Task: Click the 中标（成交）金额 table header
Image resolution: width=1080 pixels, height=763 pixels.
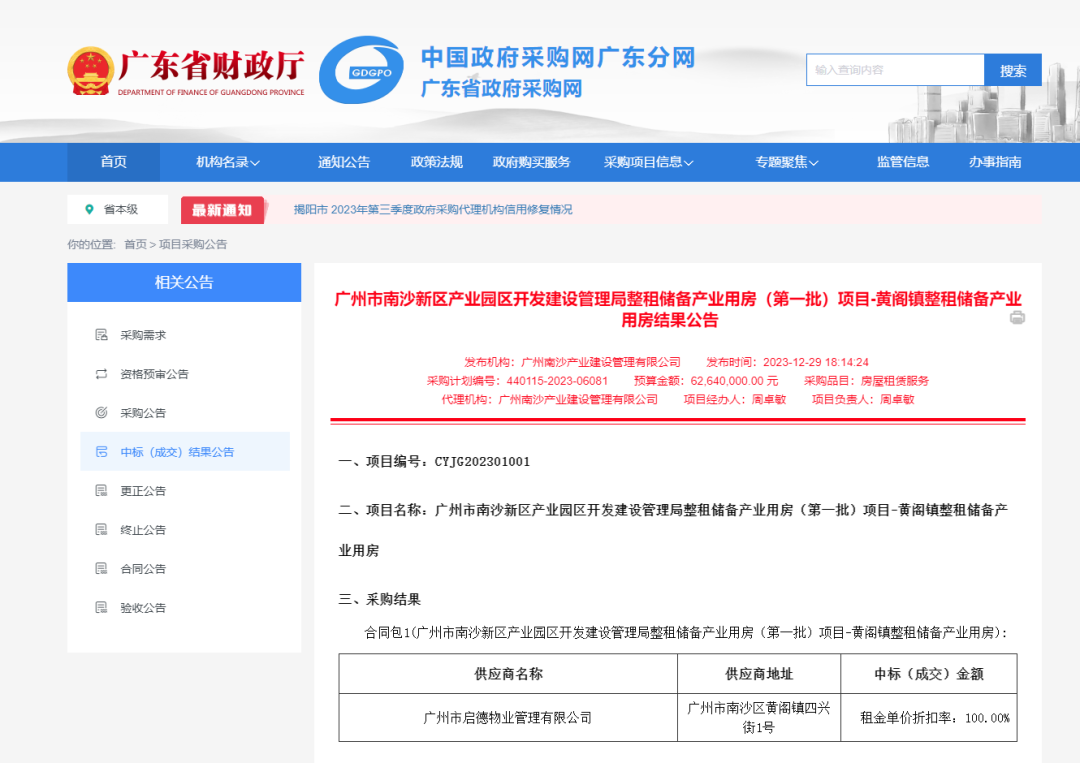Action: 929,673
